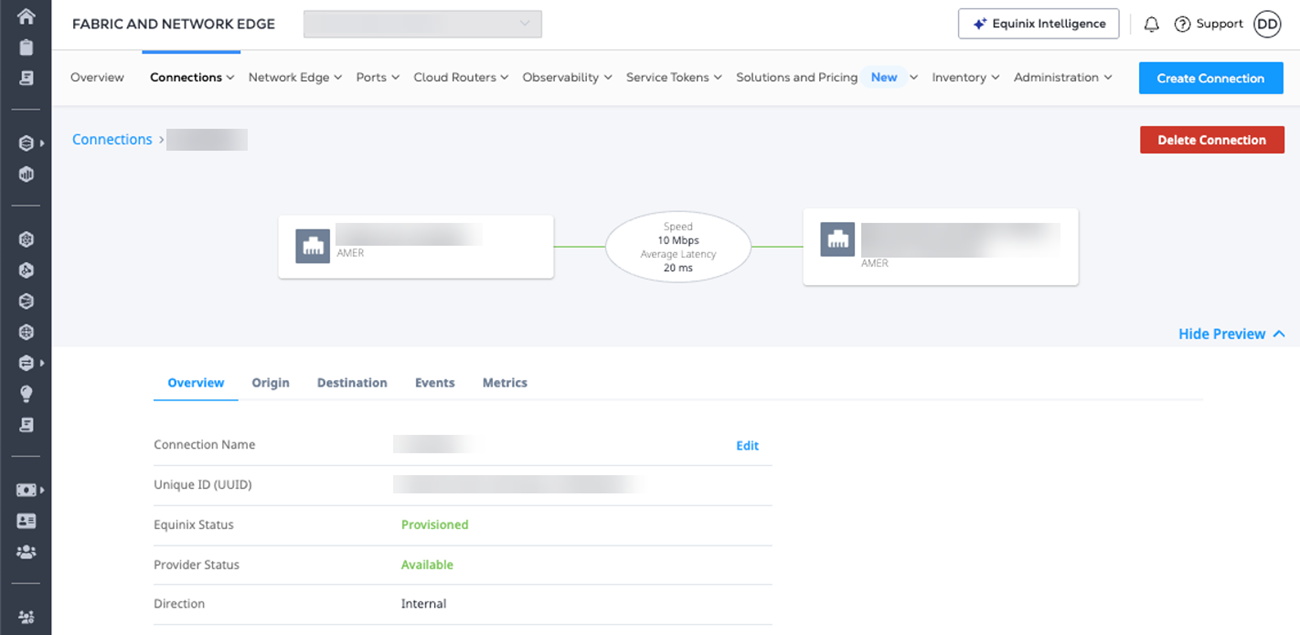The width and height of the screenshot is (1300, 635).
Task: Open the clipboard icon in sidebar
Action: pos(26,47)
